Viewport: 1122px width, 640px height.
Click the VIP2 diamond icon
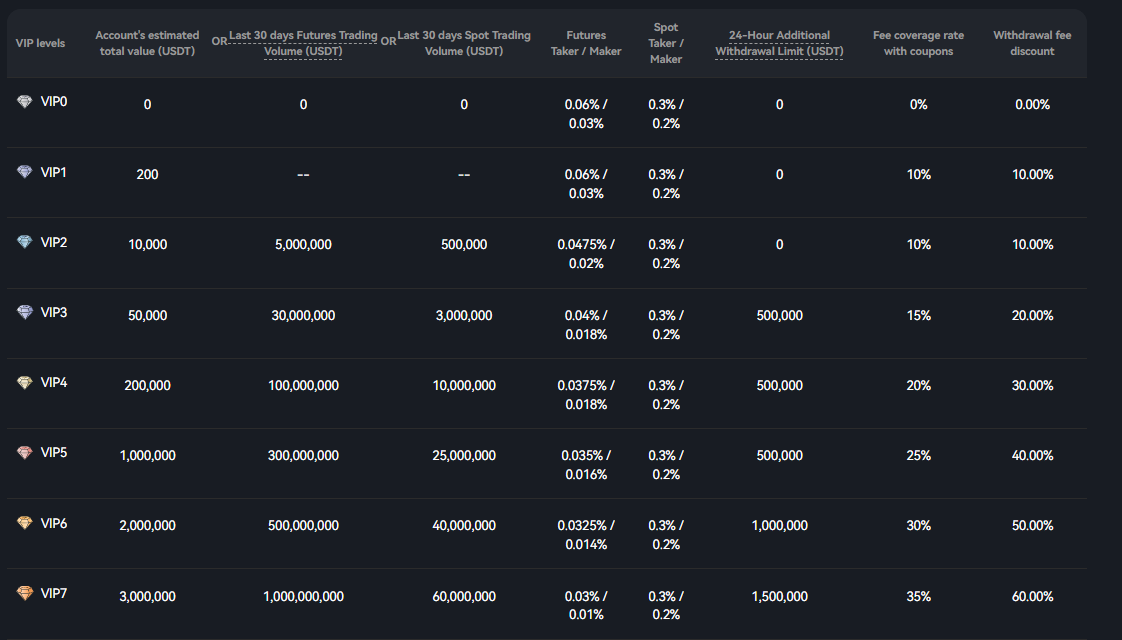[x=25, y=242]
